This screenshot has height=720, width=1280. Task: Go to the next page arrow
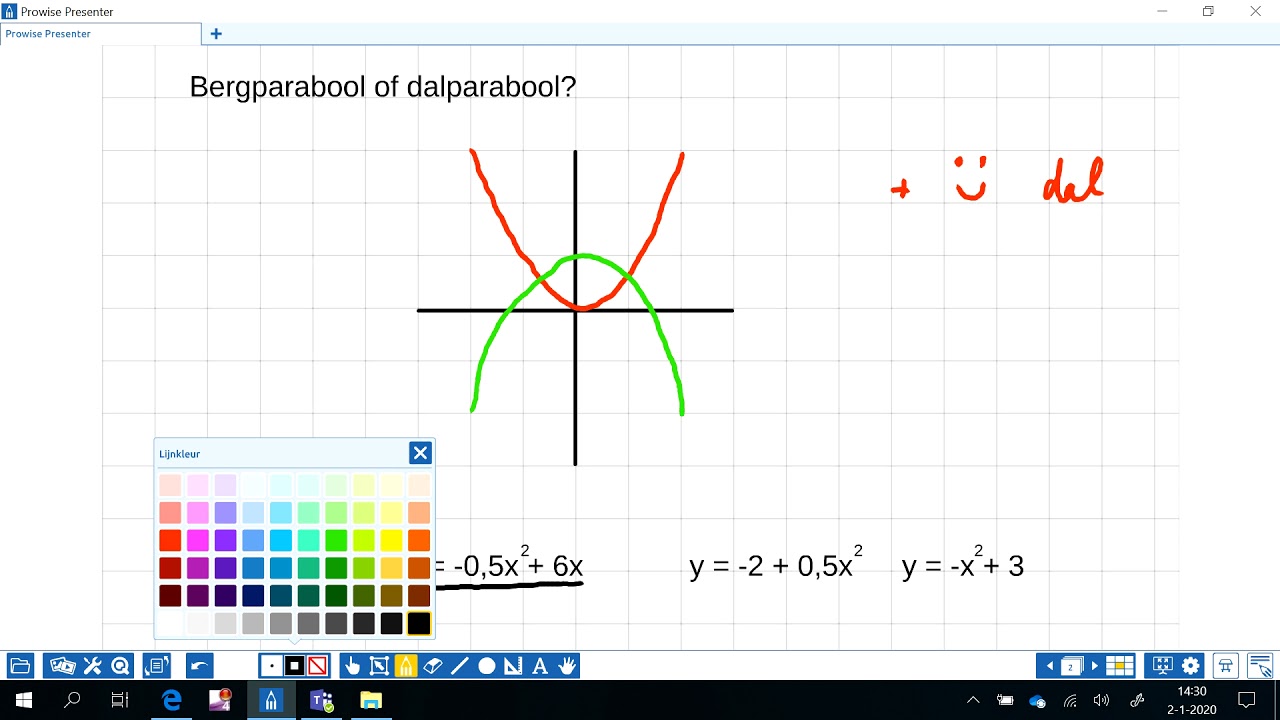[x=1095, y=666]
